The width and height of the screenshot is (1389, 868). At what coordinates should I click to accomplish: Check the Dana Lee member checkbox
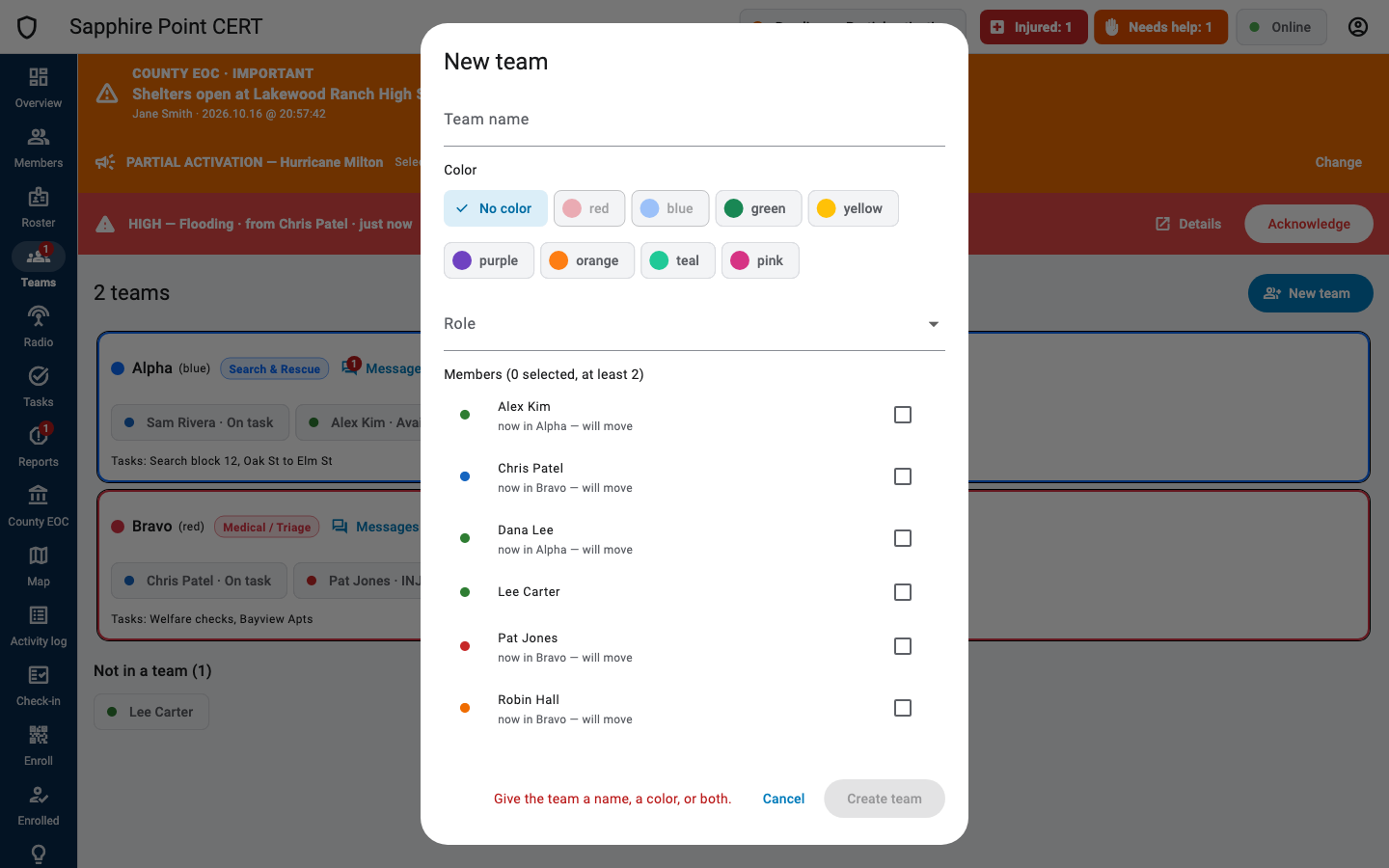pyautogui.click(x=903, y=538)
